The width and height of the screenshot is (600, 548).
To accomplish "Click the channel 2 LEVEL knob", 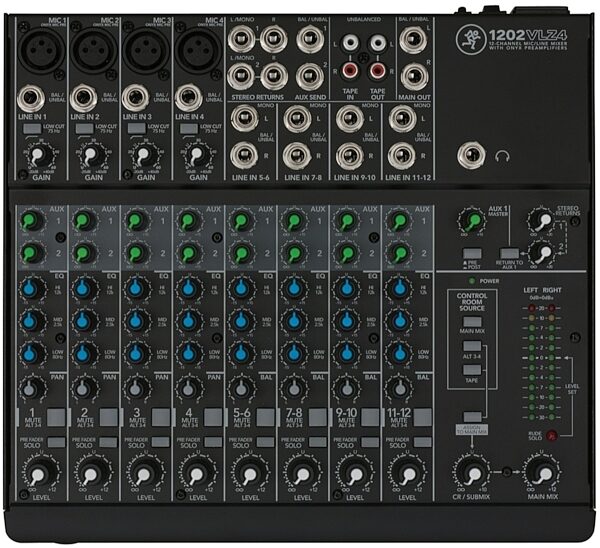I will [x=90, y=475].
